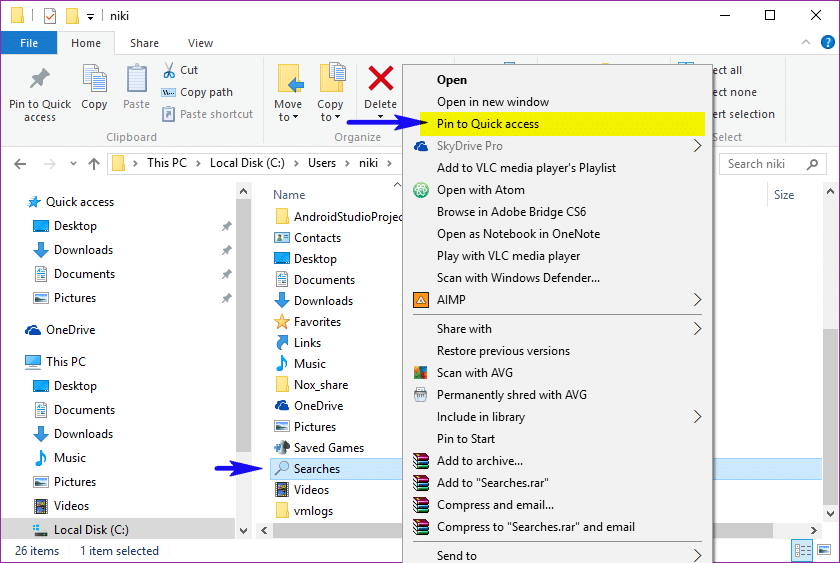The image size is (840, 563).
Task: Unpin Documents using its pin icon
Action: [227, 274]
